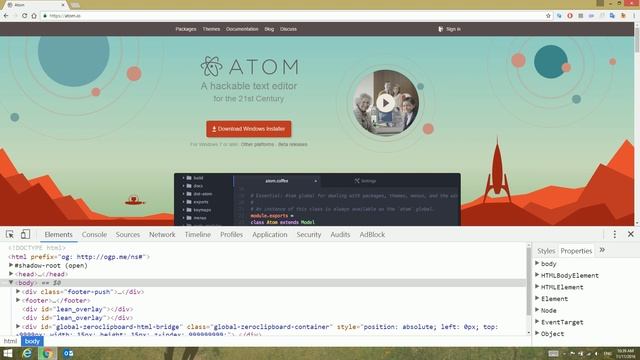
Task: Select the Properties sidebar tab
Action: click(576, 251)
